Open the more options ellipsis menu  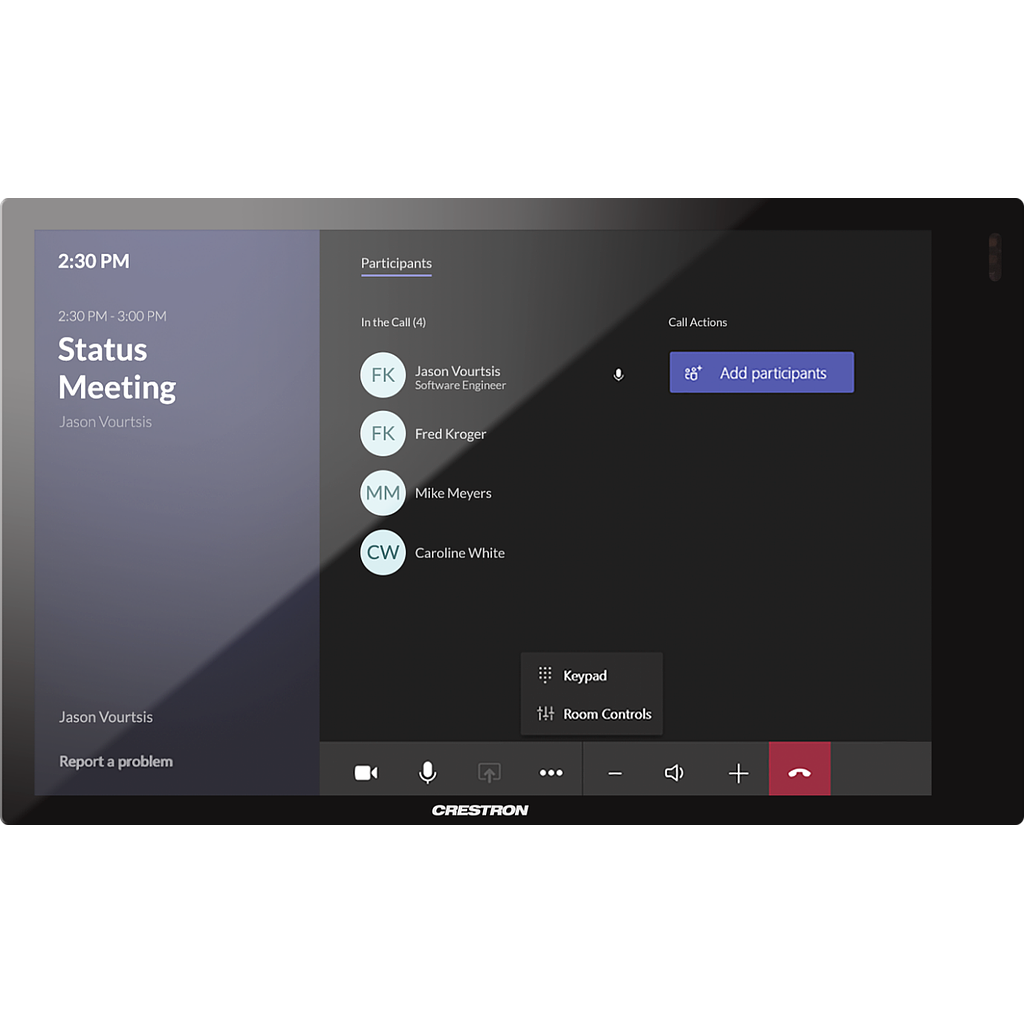551,773
